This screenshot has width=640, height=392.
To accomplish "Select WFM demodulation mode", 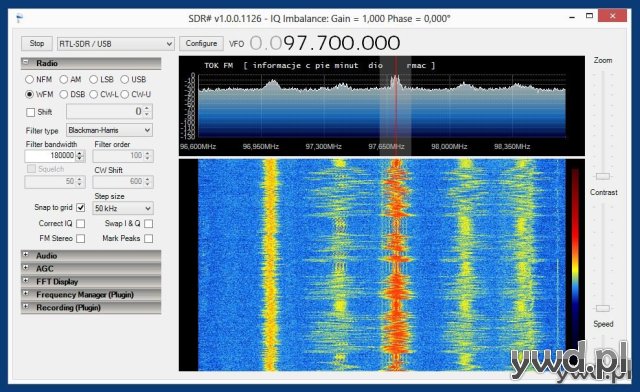I will tap(29, 94).
